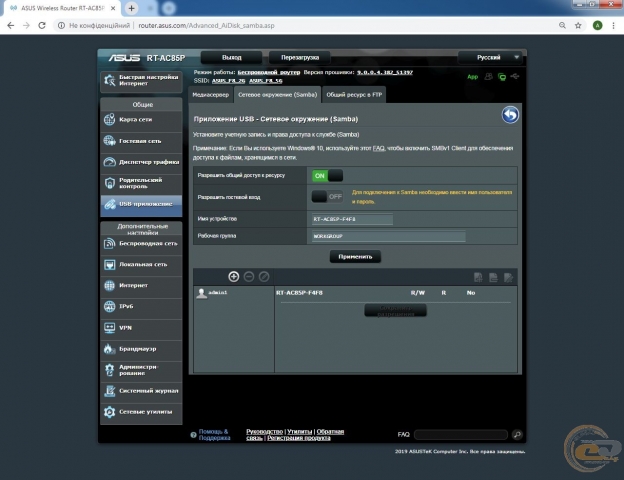Open Network Tools (Сетевые утилиты) in sidebar
This screenshot has height=480, width=624.
pos(140,411)
